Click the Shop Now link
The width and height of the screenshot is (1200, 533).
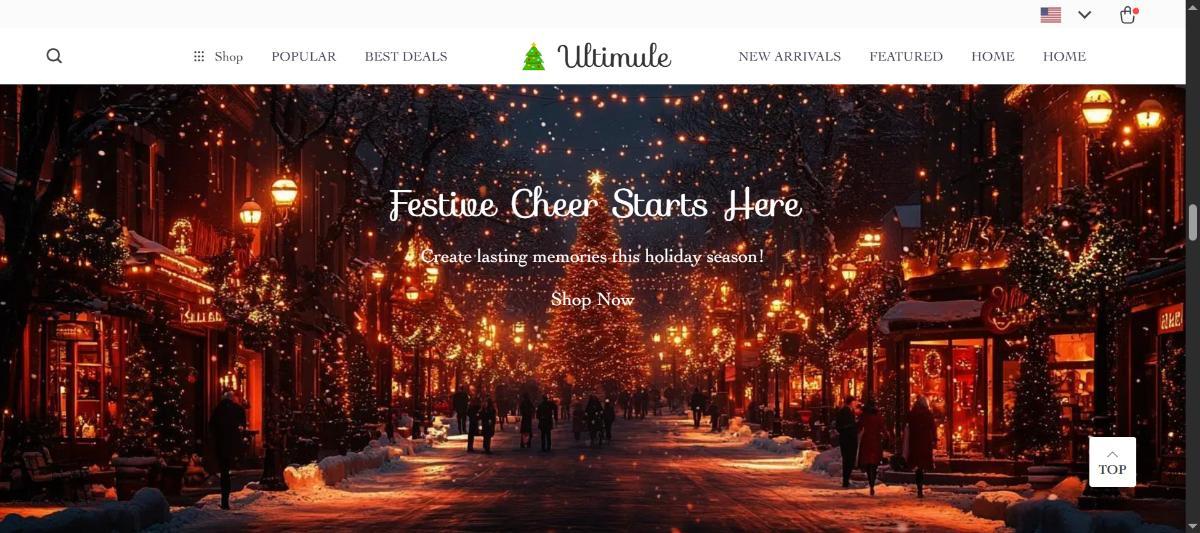tap(593, 299)
